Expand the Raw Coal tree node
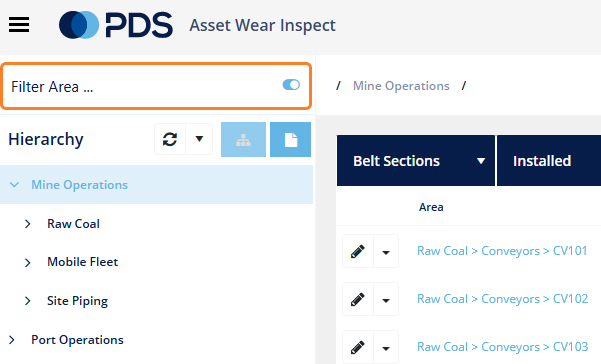 pos(28,224)
